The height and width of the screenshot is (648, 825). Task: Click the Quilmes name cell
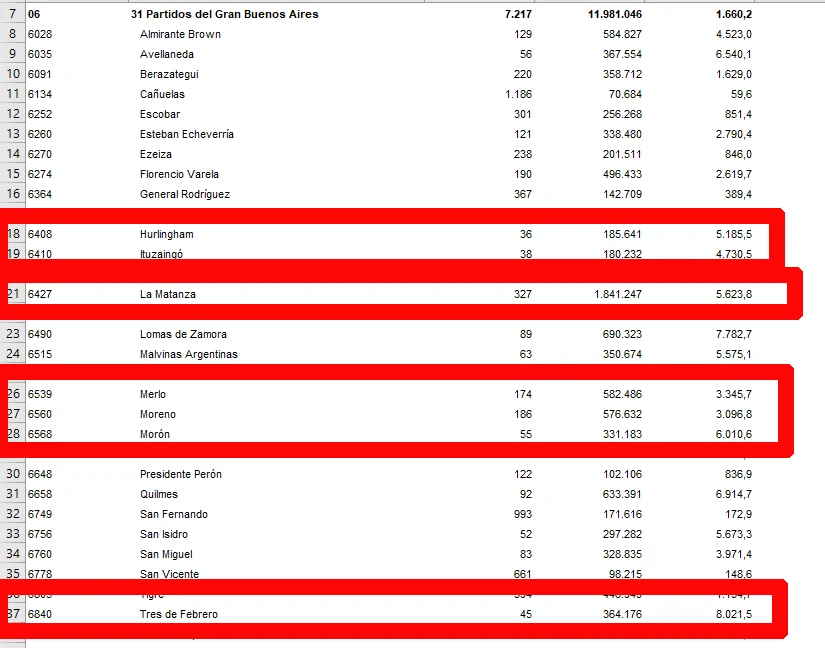pyautogui.click(x=159, y=494)
